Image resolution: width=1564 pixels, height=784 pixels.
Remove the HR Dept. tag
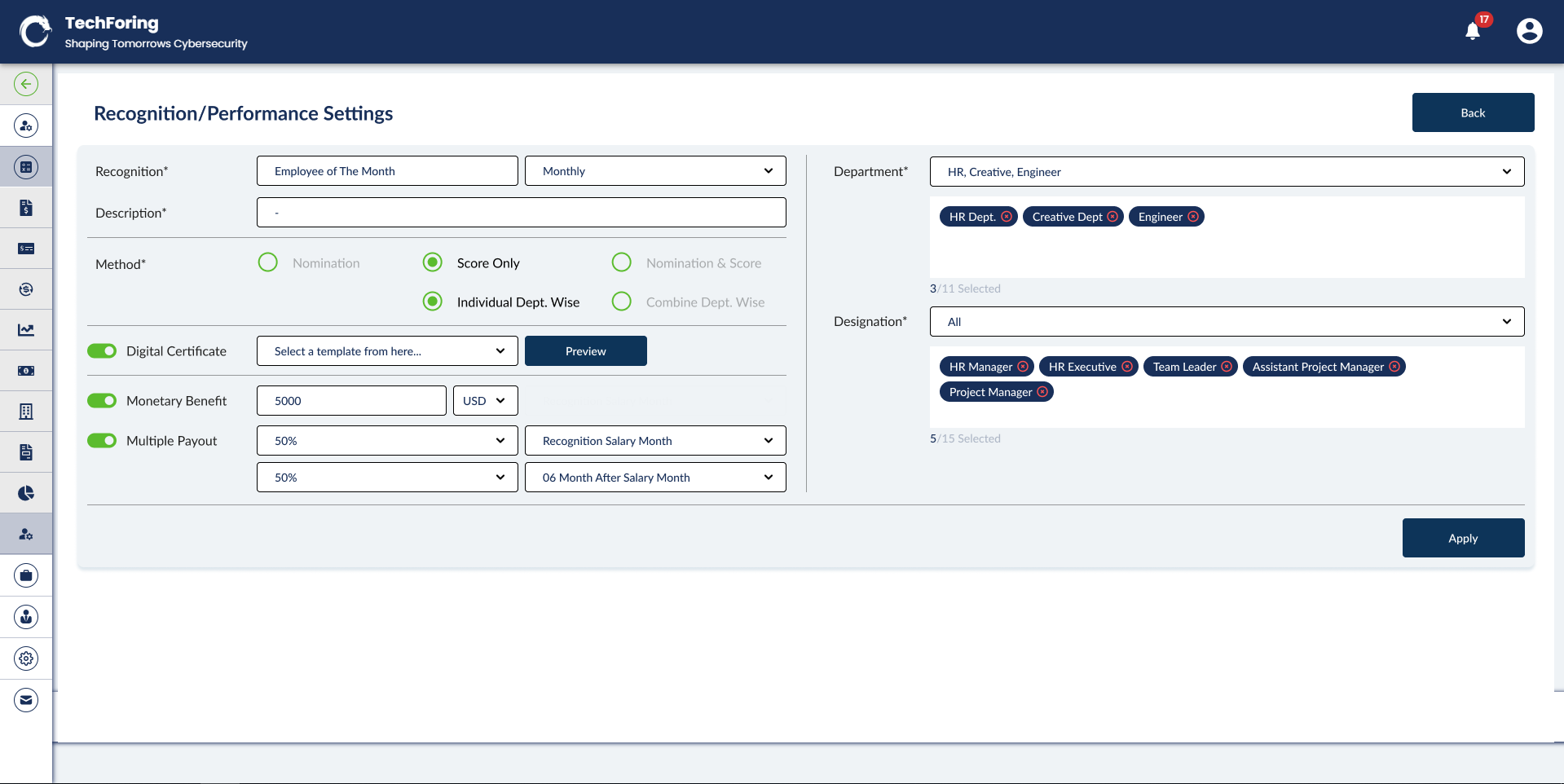tap(1007, 217)
